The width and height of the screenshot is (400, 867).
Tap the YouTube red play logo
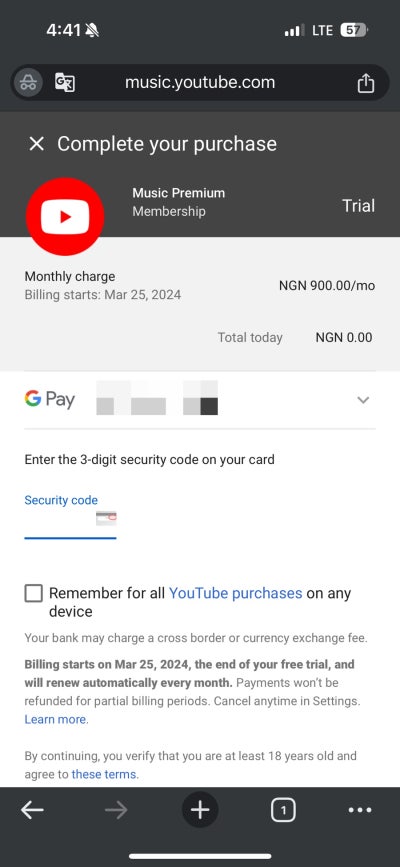[x=65, y=217]
